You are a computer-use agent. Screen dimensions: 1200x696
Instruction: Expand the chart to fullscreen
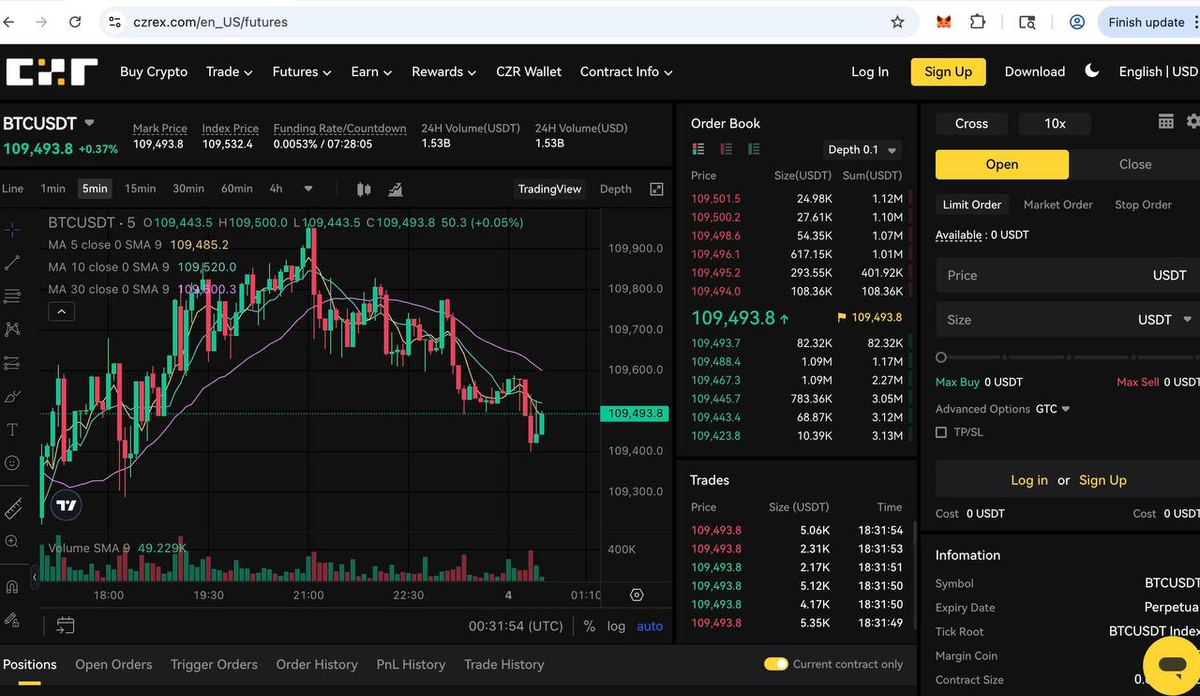656,188
